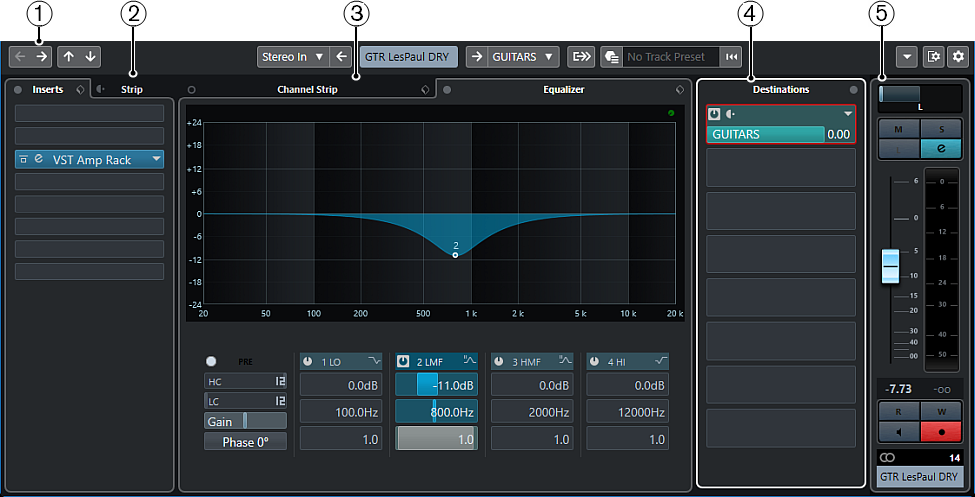Click the EQ band 2 point on the curve

click(456, 255)
